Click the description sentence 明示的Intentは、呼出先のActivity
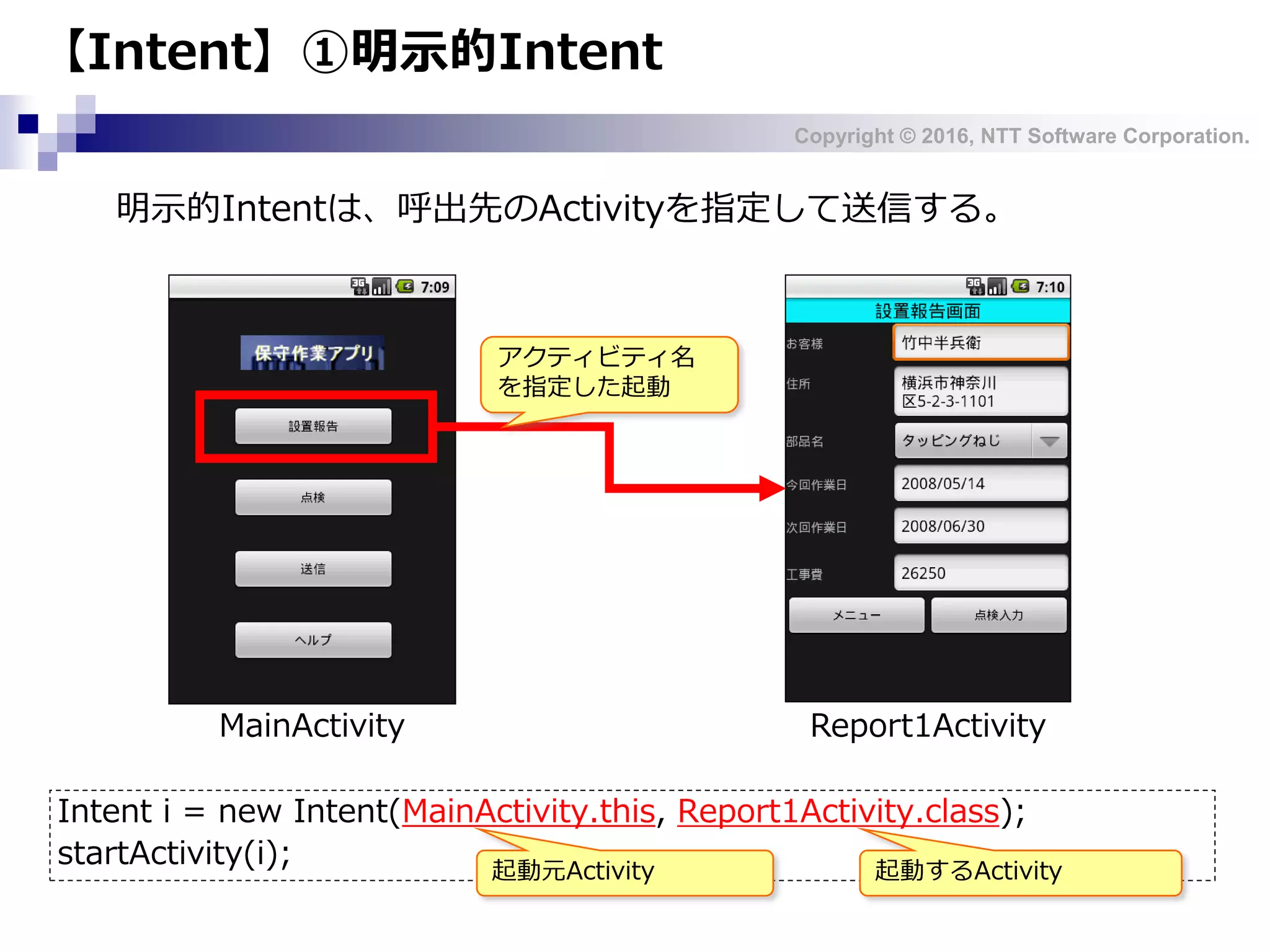 tap(558, 208)
